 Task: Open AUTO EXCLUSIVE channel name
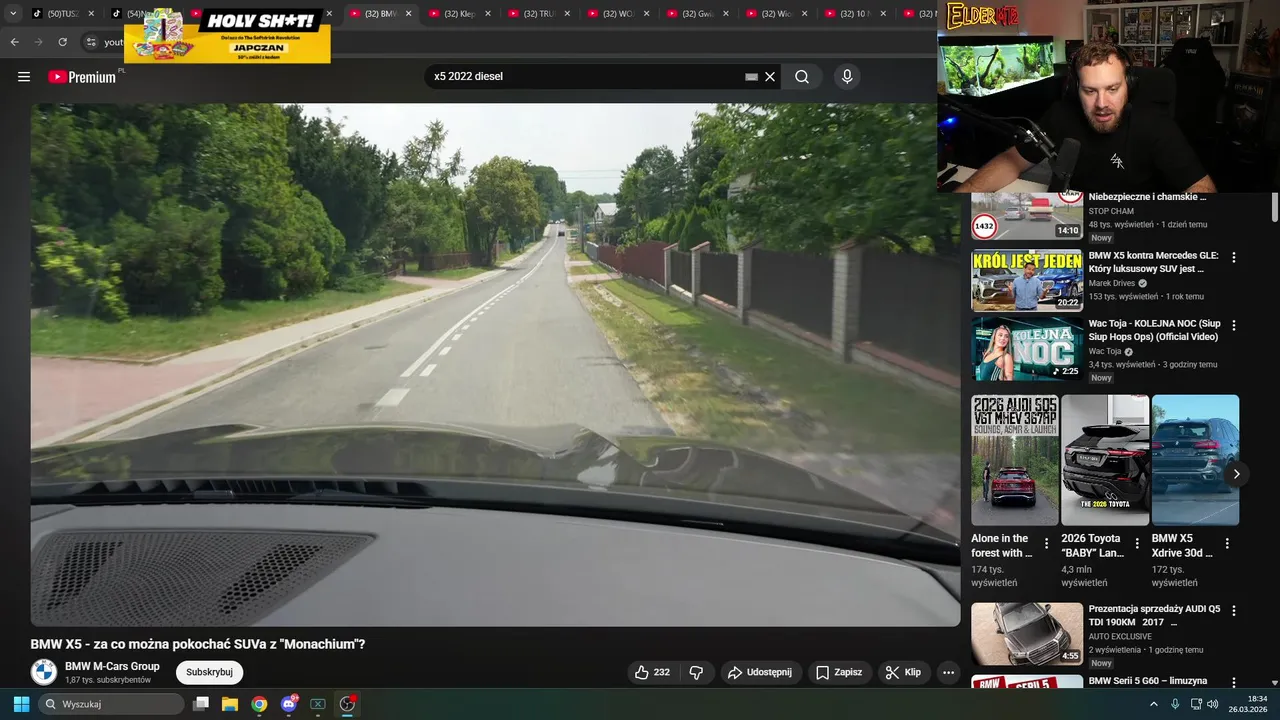1120,636
